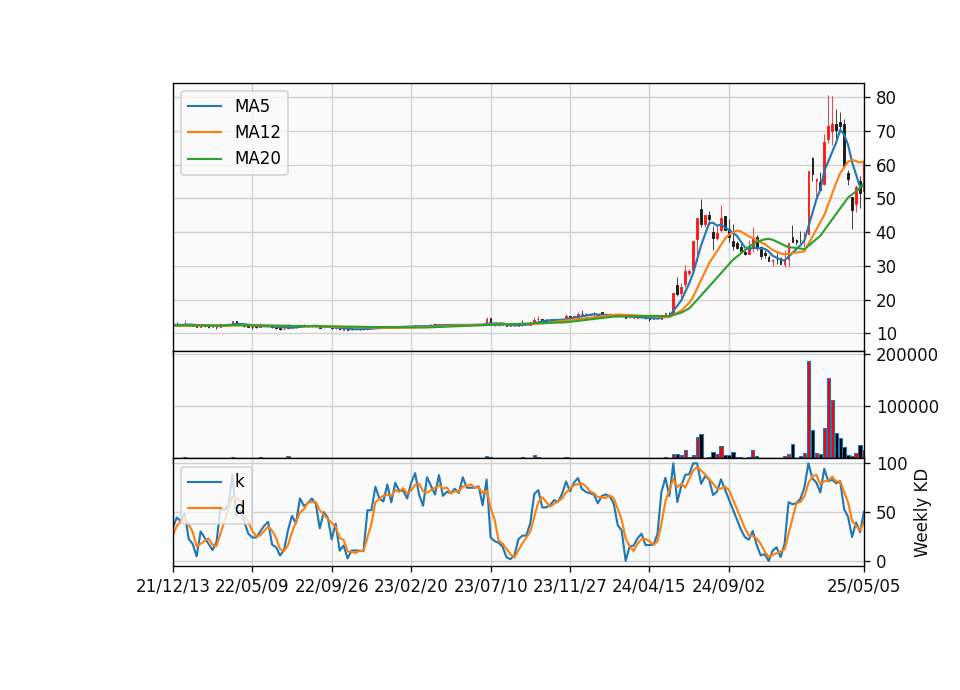
Task: Click the 22/05/09 date tick label
Action: [x=252, y=586]
